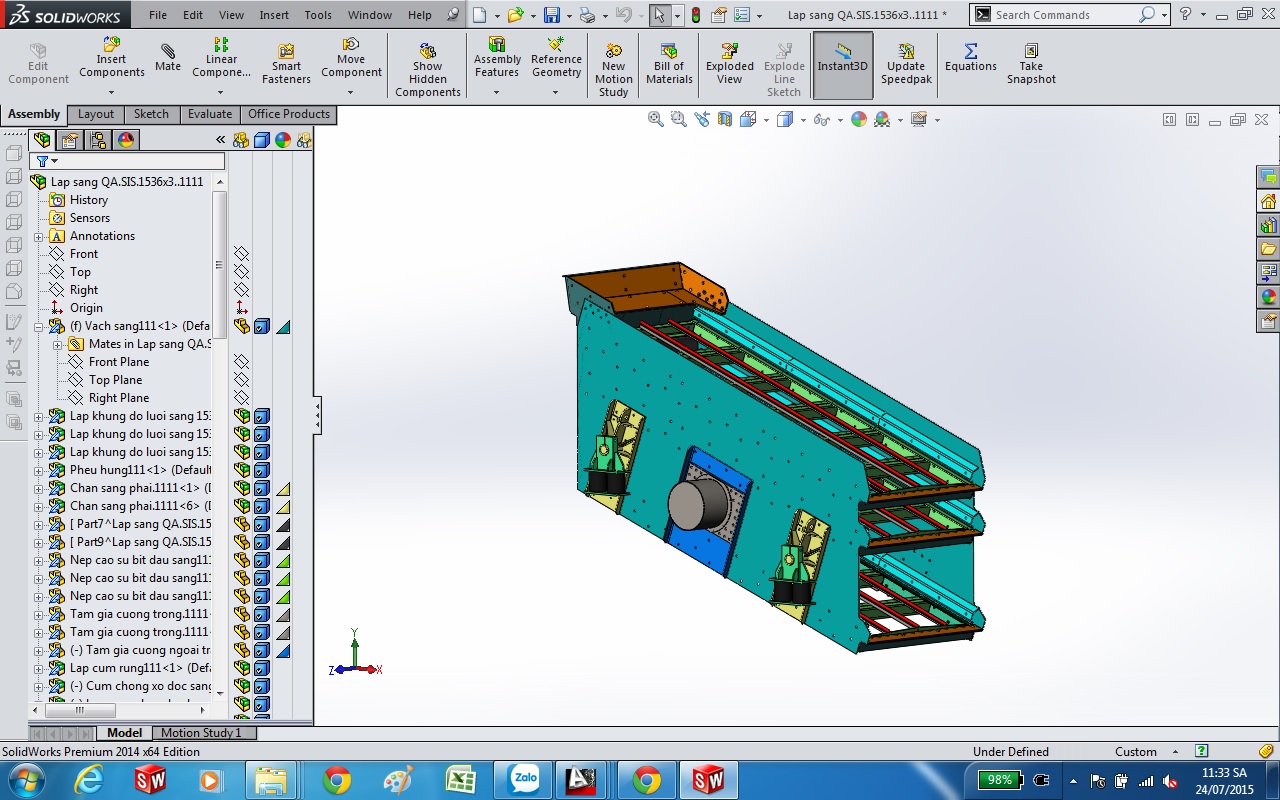
Task: Toggle visibility of Front Plane under Vach sang111
Action: point(241,362)
